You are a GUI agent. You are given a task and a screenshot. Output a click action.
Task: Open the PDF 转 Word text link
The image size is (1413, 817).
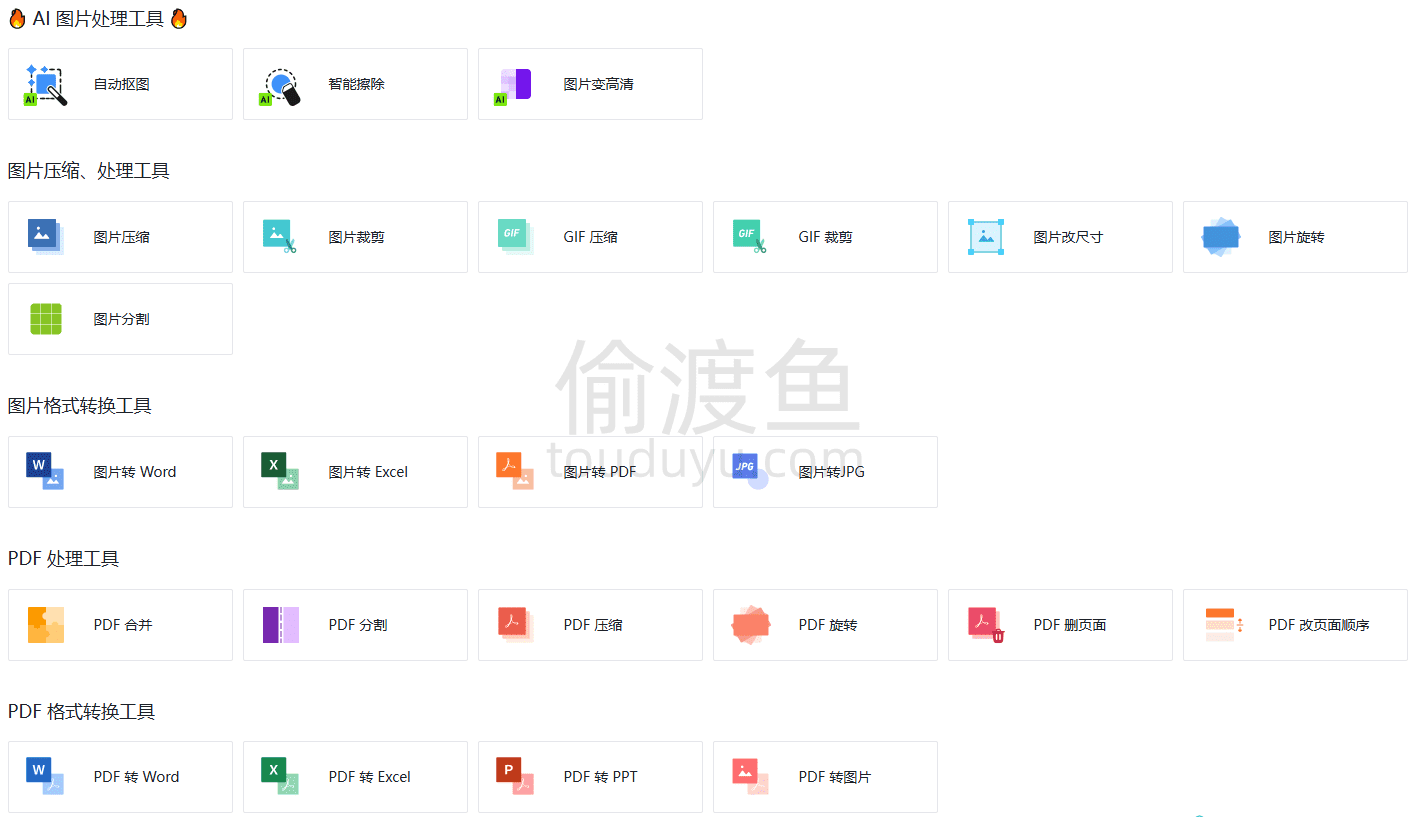pos(137,777)
